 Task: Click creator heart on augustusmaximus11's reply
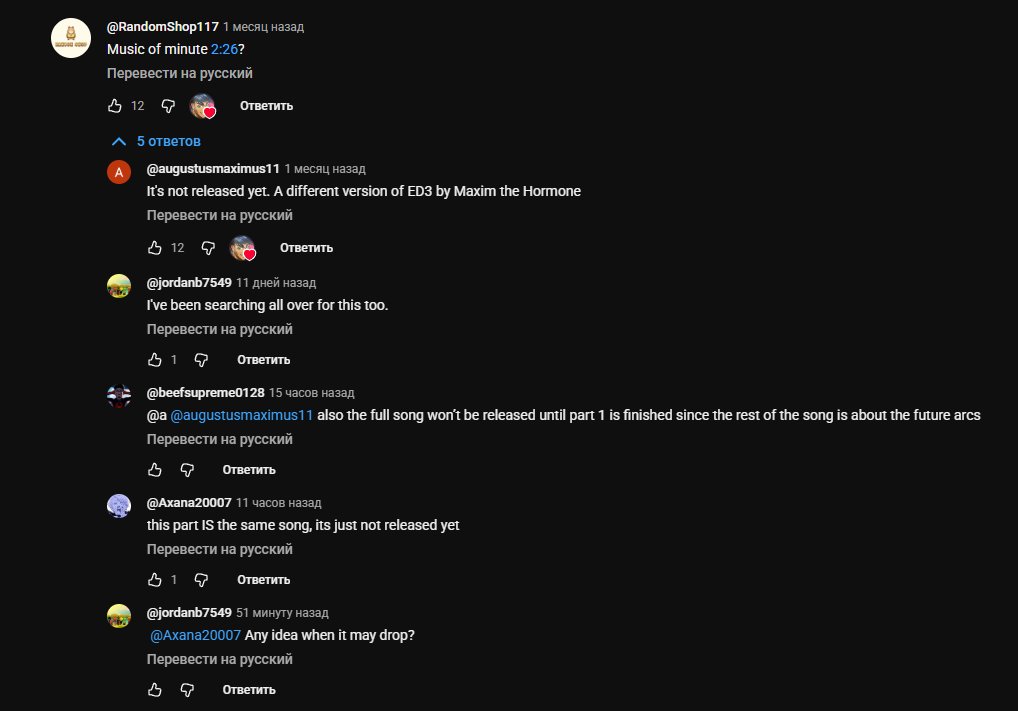coord(243,248)
